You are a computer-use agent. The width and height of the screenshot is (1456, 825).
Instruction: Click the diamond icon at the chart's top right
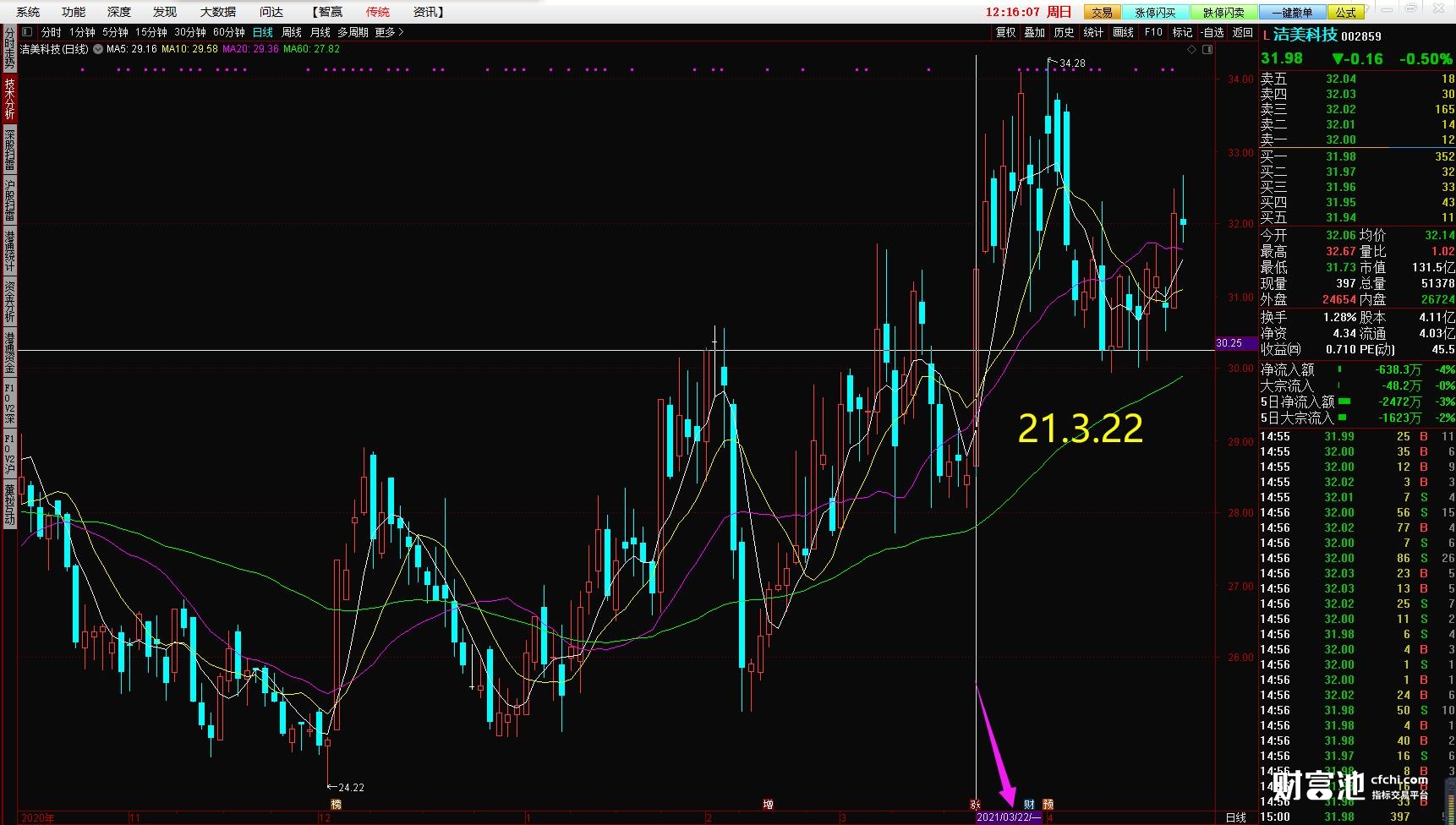click(x=1192, y=49)
